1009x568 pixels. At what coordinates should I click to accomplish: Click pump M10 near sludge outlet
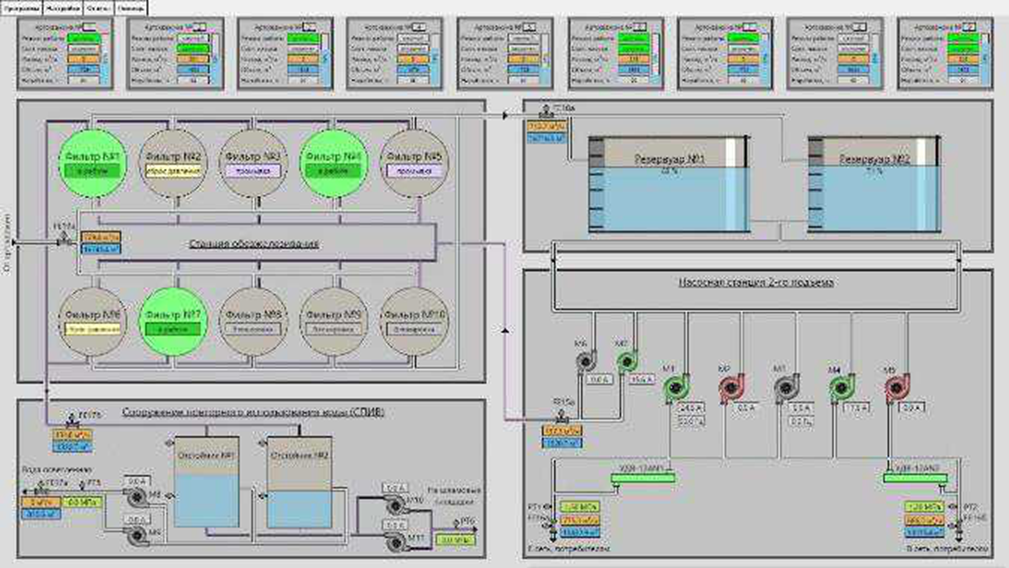click(x=396, y=507)
